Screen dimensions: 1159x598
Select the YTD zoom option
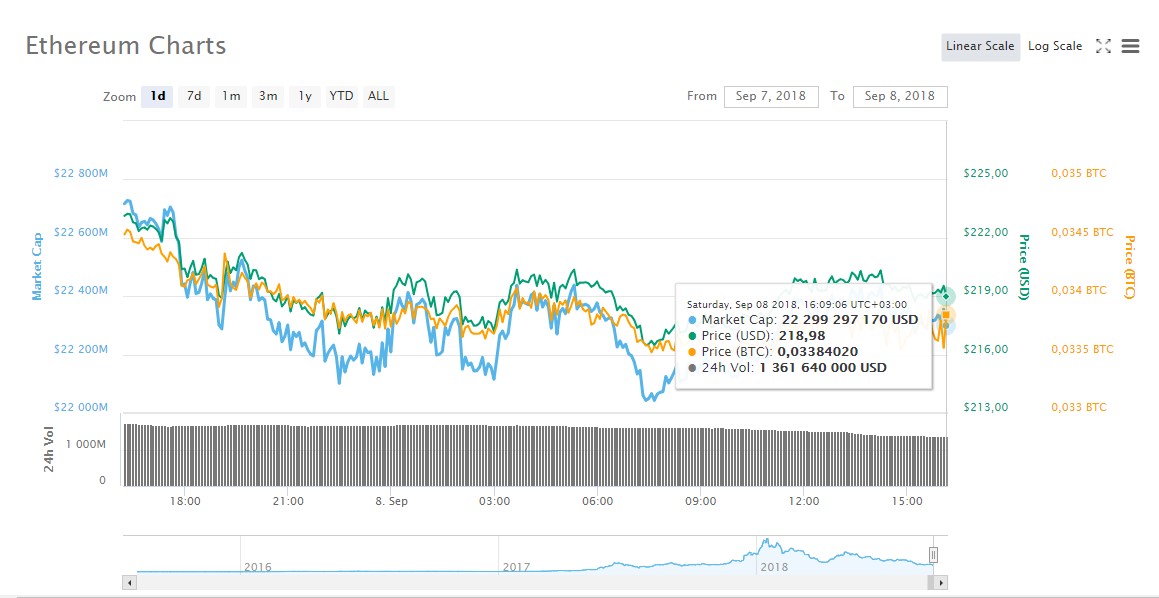[342, 96]
